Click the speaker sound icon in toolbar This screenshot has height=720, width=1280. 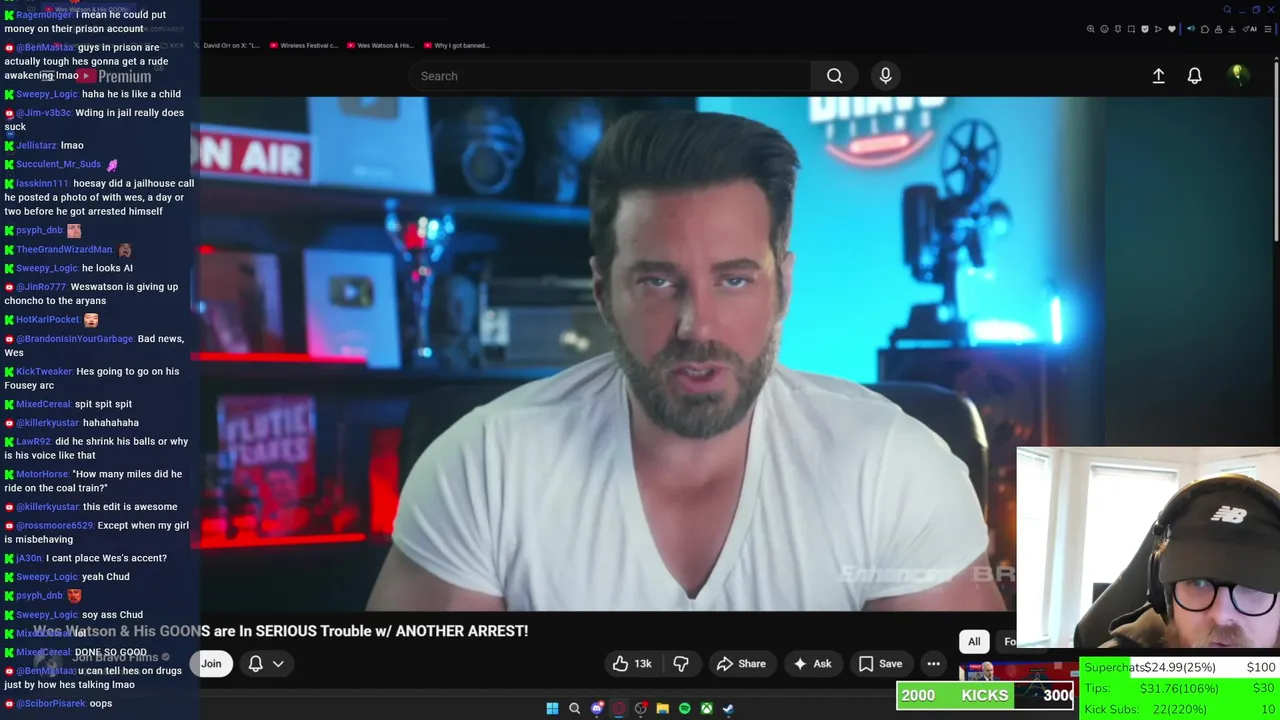coord(1191,29)
